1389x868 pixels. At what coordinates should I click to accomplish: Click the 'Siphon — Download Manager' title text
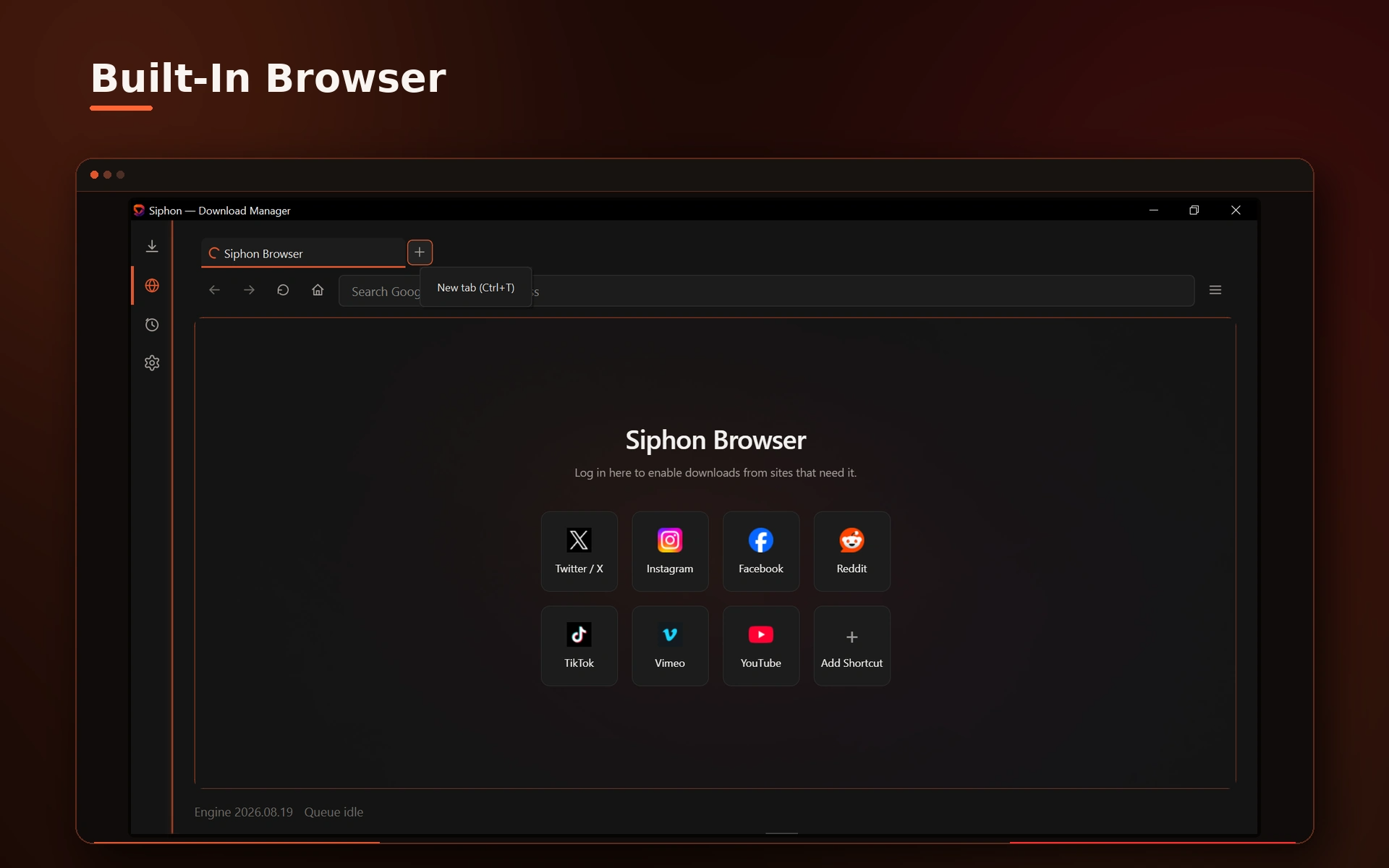(219, 210)
